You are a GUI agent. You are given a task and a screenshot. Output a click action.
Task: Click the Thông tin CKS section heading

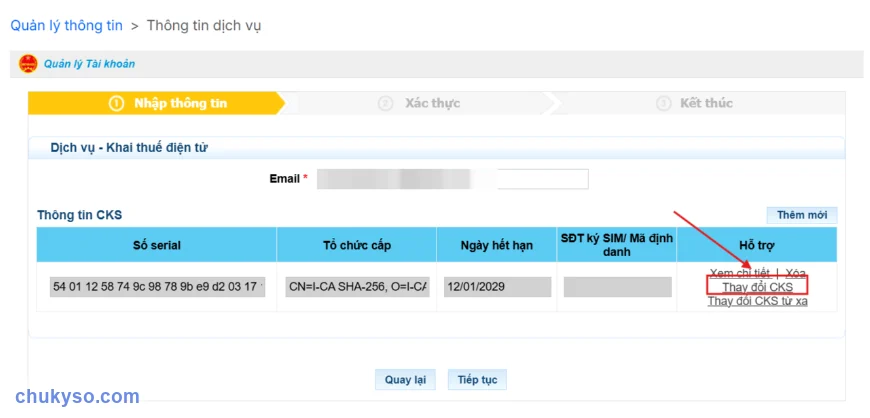pyautogui.click(x=79, y=215)
